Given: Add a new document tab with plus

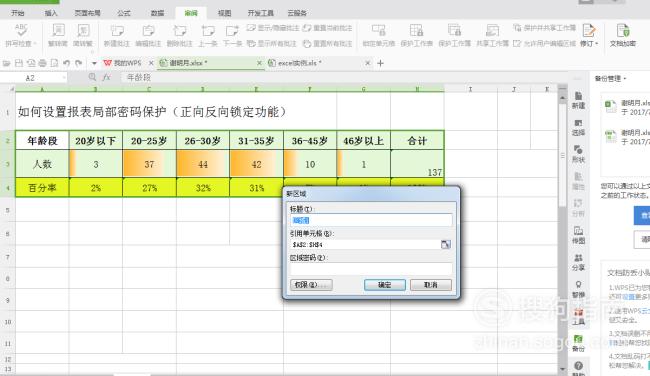Looking at the screenshot, I should point(381,63).
